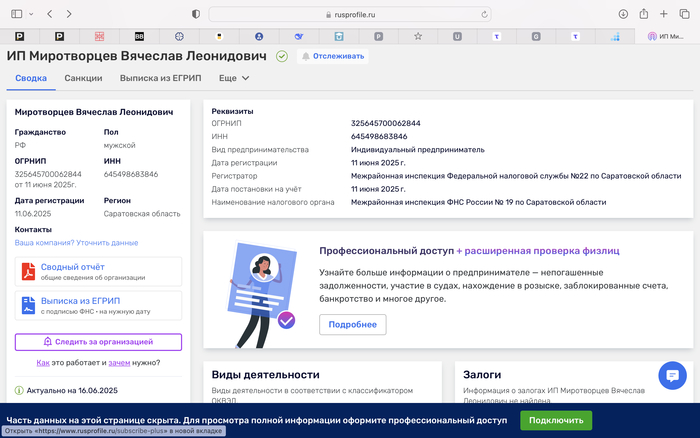Switch to the BB favicon tab
This screenshot has height=438, width=700.
tap(139, 37)
